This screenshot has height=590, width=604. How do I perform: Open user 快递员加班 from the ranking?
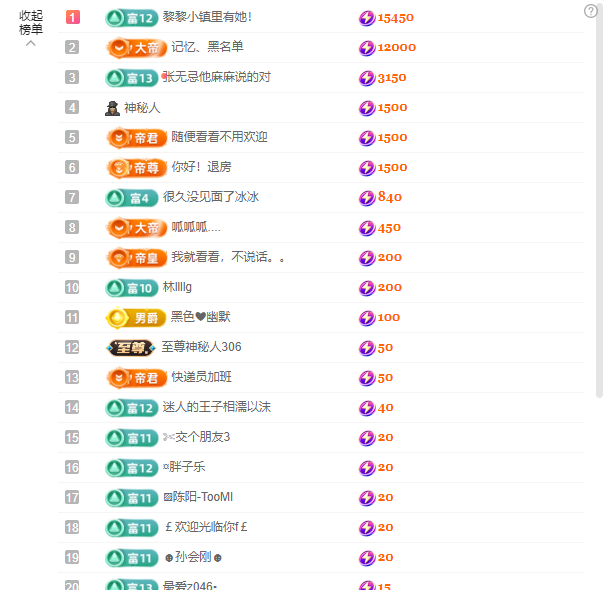[x=207, y=377]
